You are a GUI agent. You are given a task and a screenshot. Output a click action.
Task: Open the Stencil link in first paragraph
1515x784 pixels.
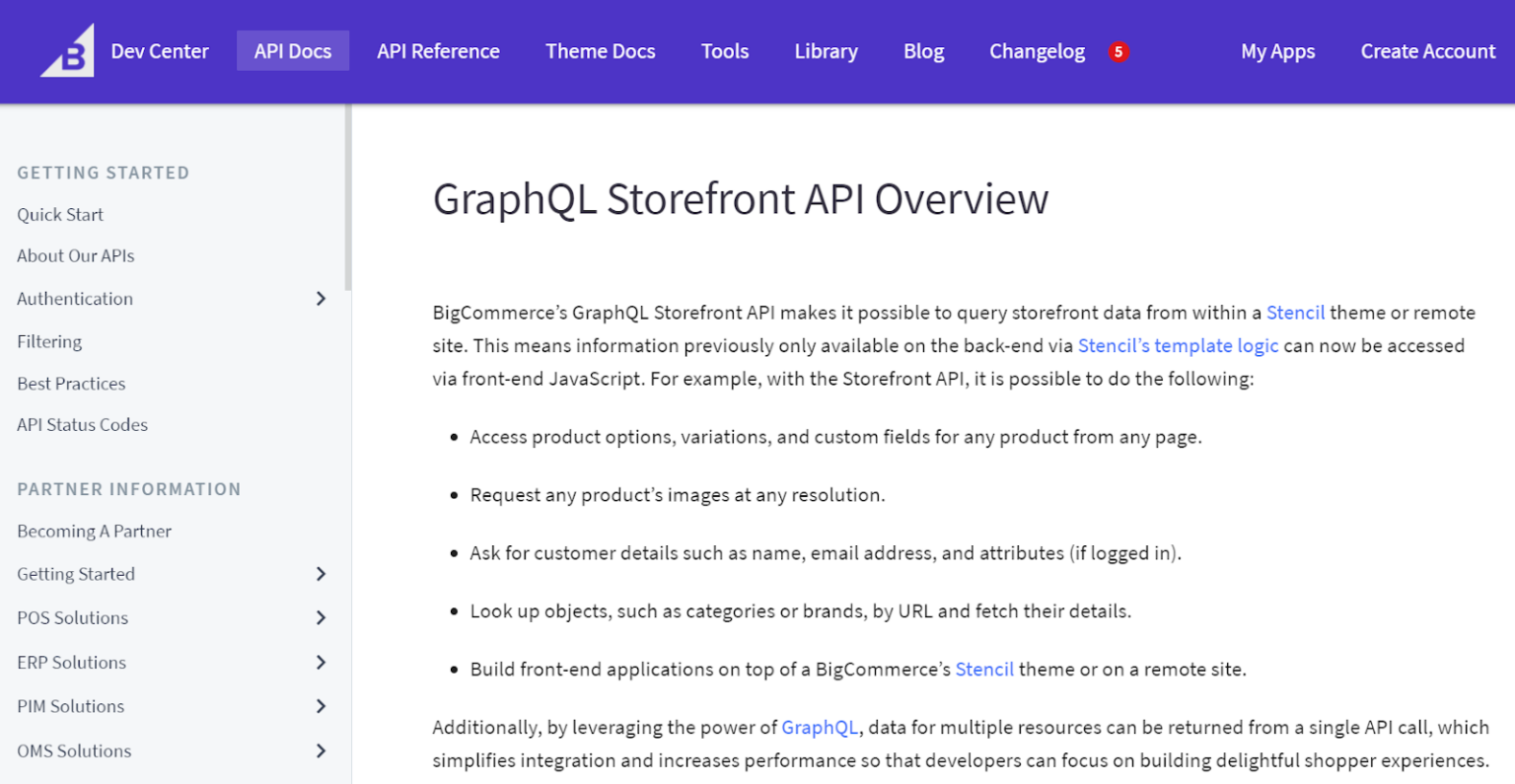click(1295, 313)
